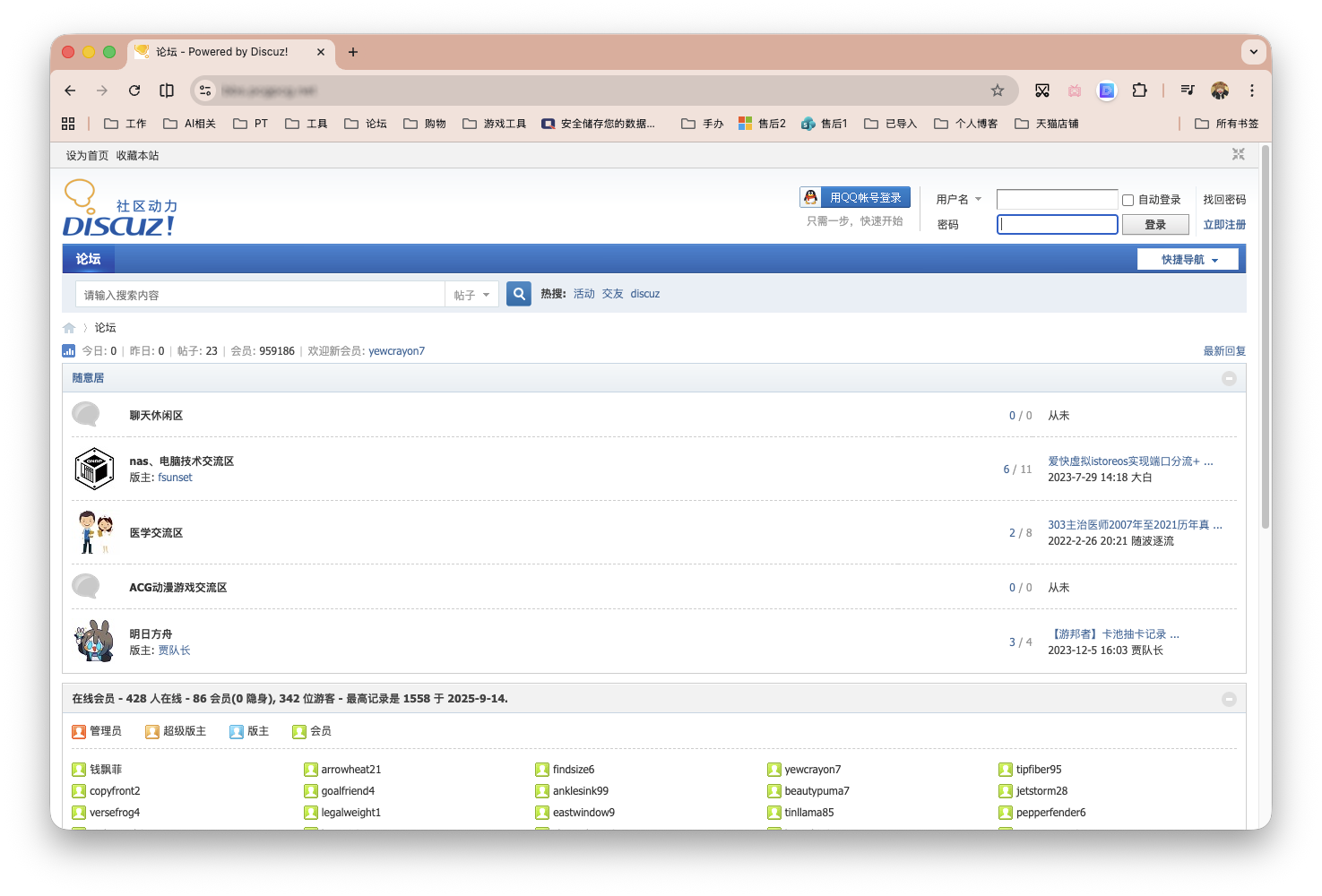Enable the 自动登录 checkbox
The image size is (1322, 896).
click(1128, 200)
